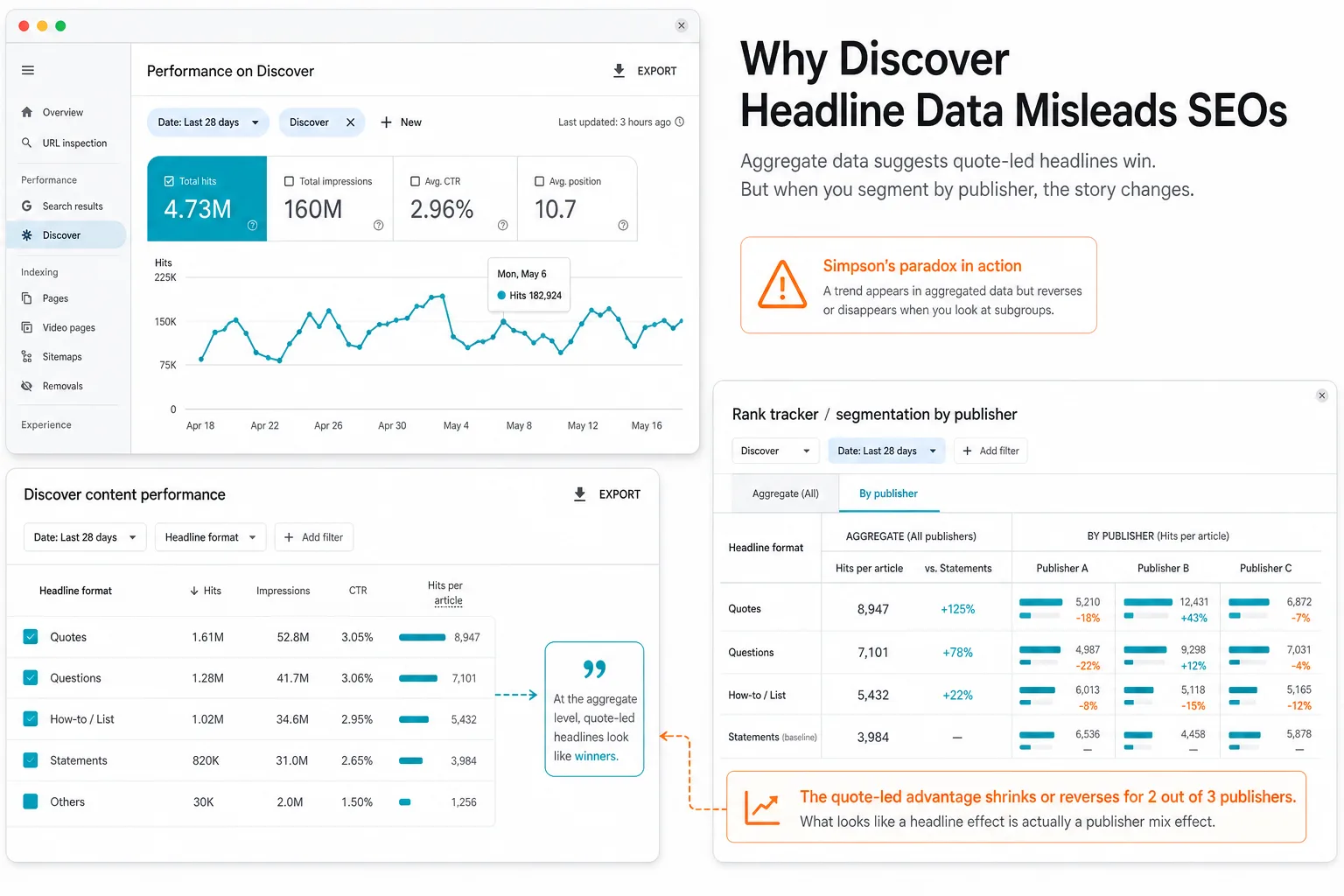Click Add filter in Rank tracker

coord(990,451)
